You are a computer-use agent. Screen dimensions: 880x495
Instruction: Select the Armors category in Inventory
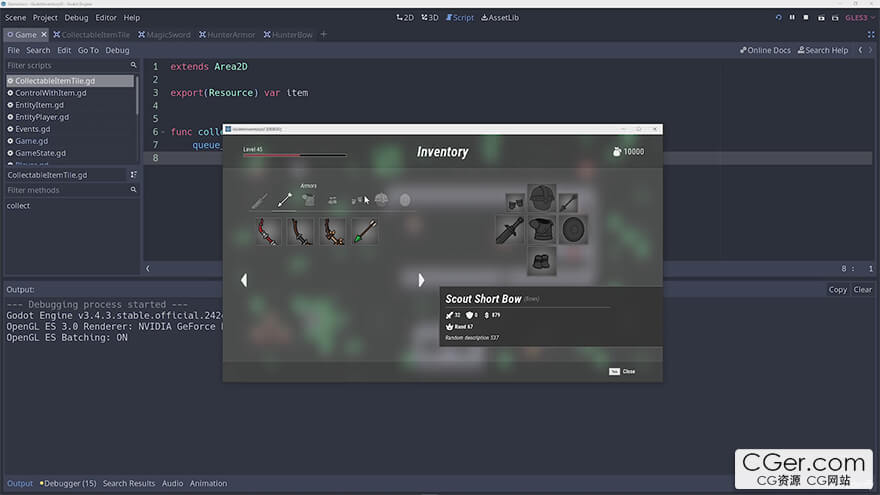[x=308, y=200]
